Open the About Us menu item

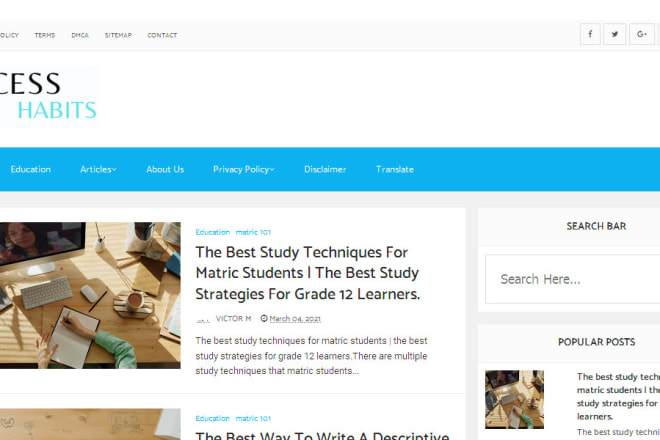point(165,169)
